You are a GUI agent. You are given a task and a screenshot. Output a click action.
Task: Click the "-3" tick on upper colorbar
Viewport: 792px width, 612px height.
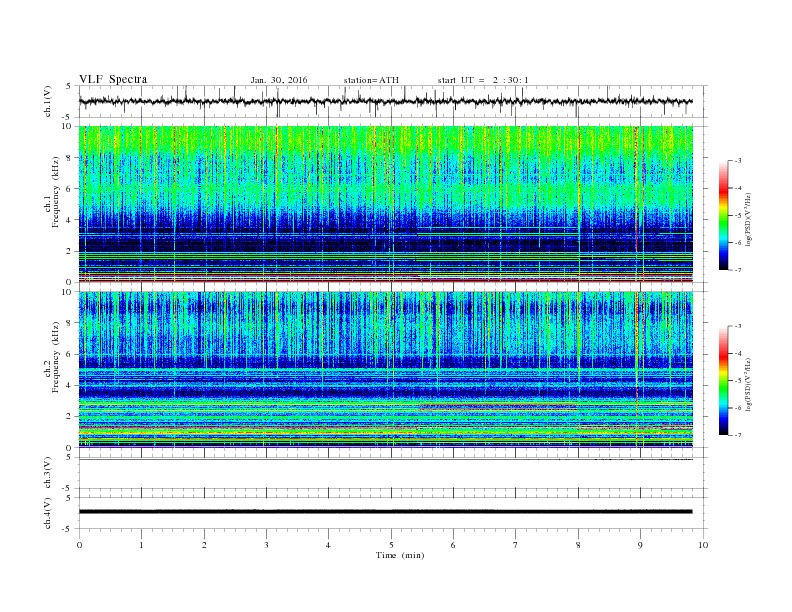tap(737, 161)
